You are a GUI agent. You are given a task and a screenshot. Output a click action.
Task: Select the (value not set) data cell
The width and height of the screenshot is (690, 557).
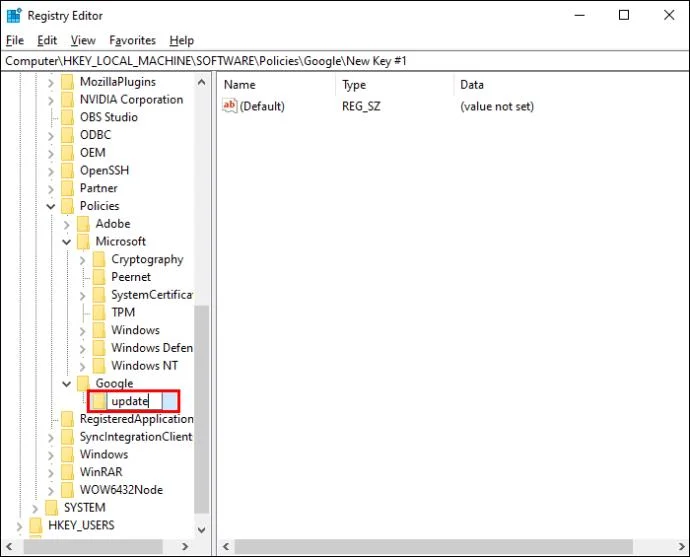point(497,106)
